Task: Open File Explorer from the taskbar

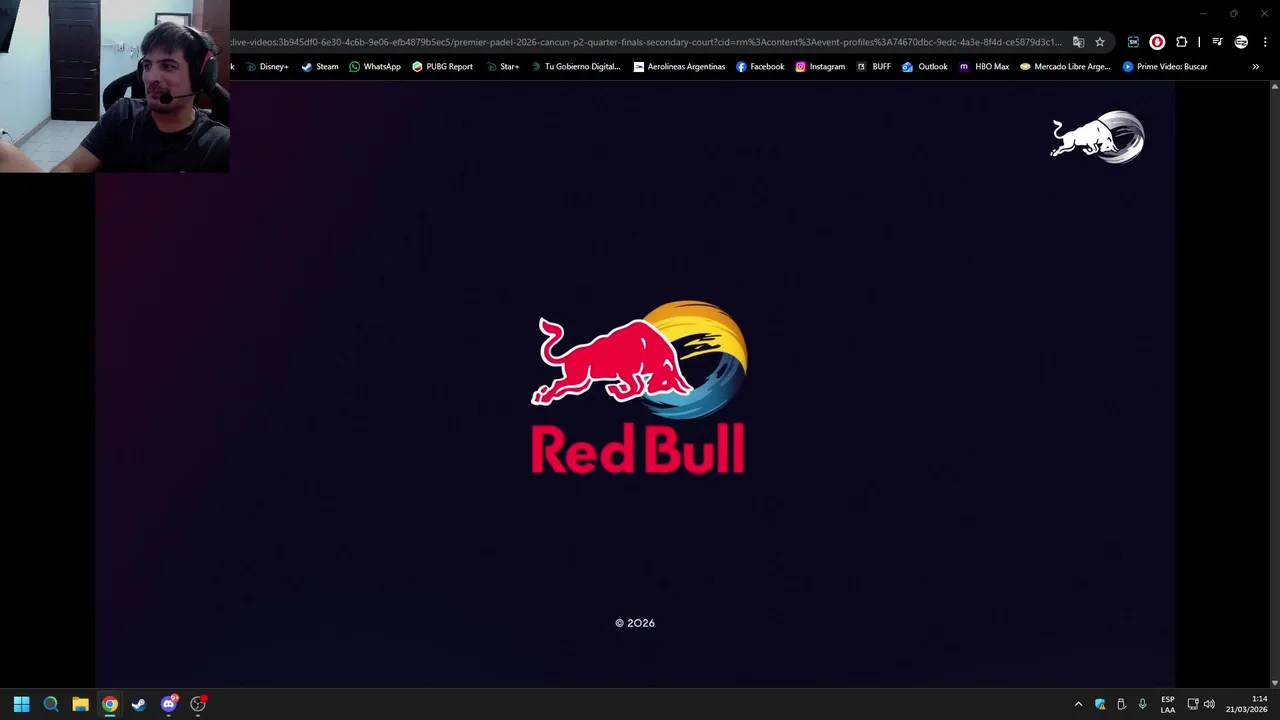Action: [80, 704]
